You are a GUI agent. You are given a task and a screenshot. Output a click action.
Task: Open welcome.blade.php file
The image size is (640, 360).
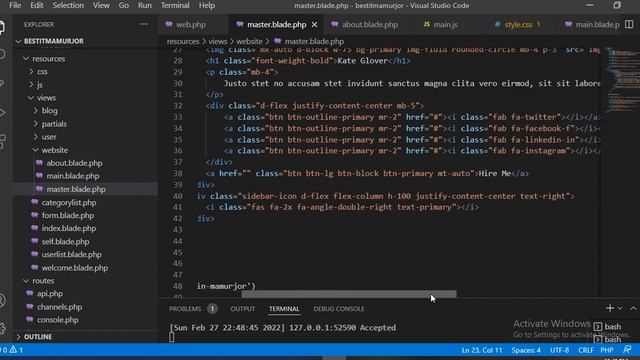(x=75, y=267)
